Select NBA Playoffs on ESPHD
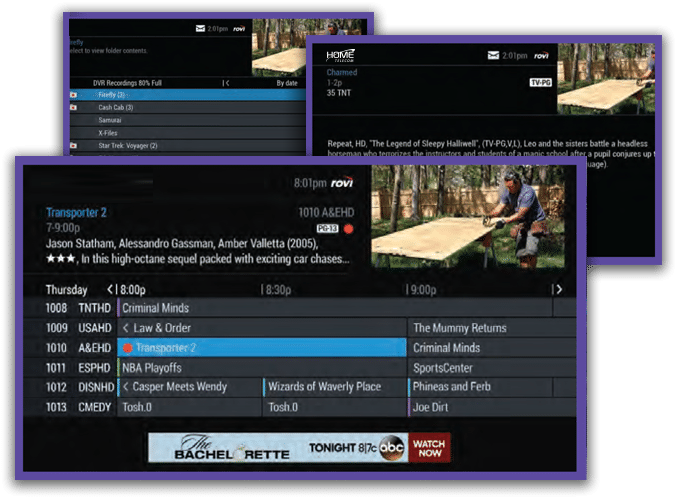 pyautogui.click(x=262, y=368)
